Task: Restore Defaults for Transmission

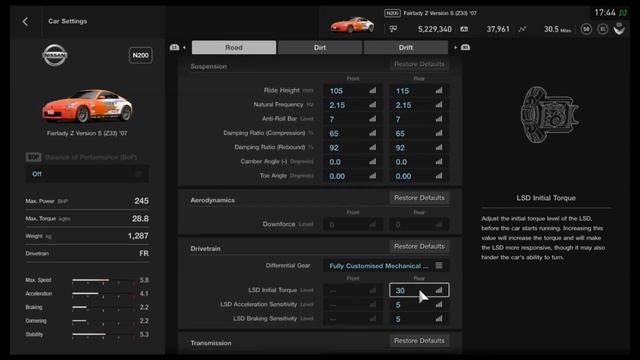Action: point(419,341)
